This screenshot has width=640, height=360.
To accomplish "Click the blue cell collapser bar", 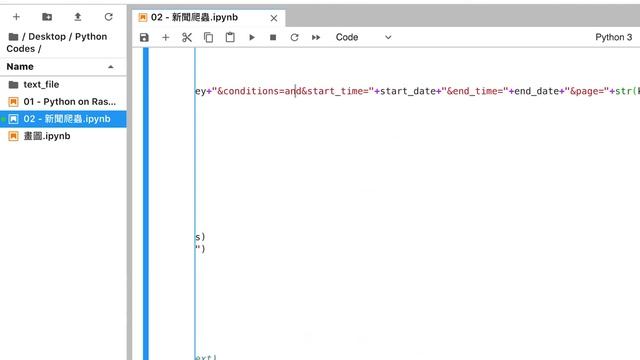I will coord(146,203).
